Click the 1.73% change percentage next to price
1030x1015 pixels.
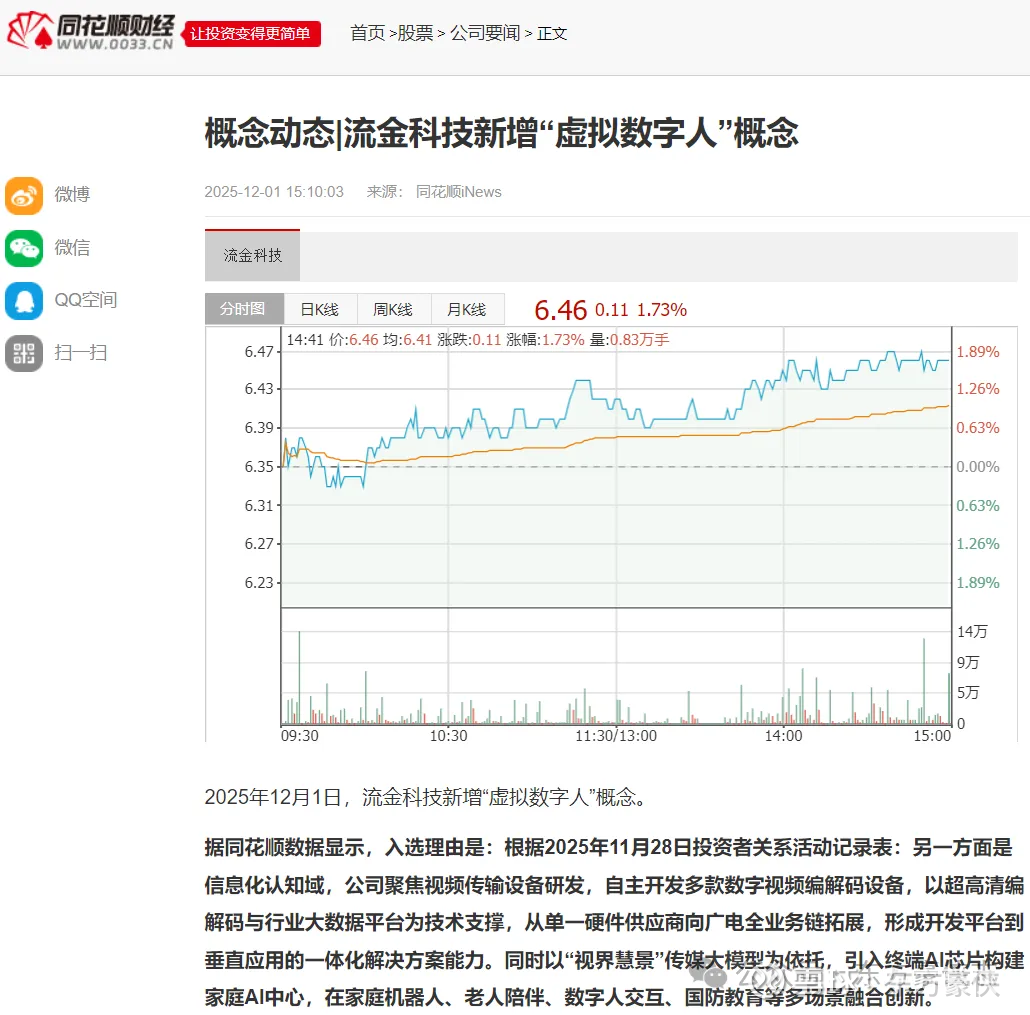(x=662, y=310)
